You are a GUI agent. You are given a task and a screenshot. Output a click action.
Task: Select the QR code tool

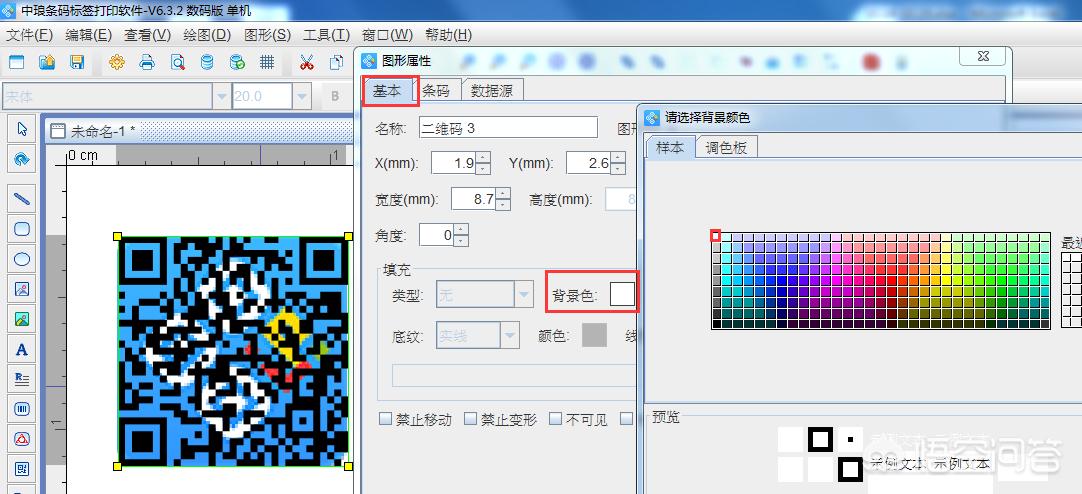pos(22,469)
